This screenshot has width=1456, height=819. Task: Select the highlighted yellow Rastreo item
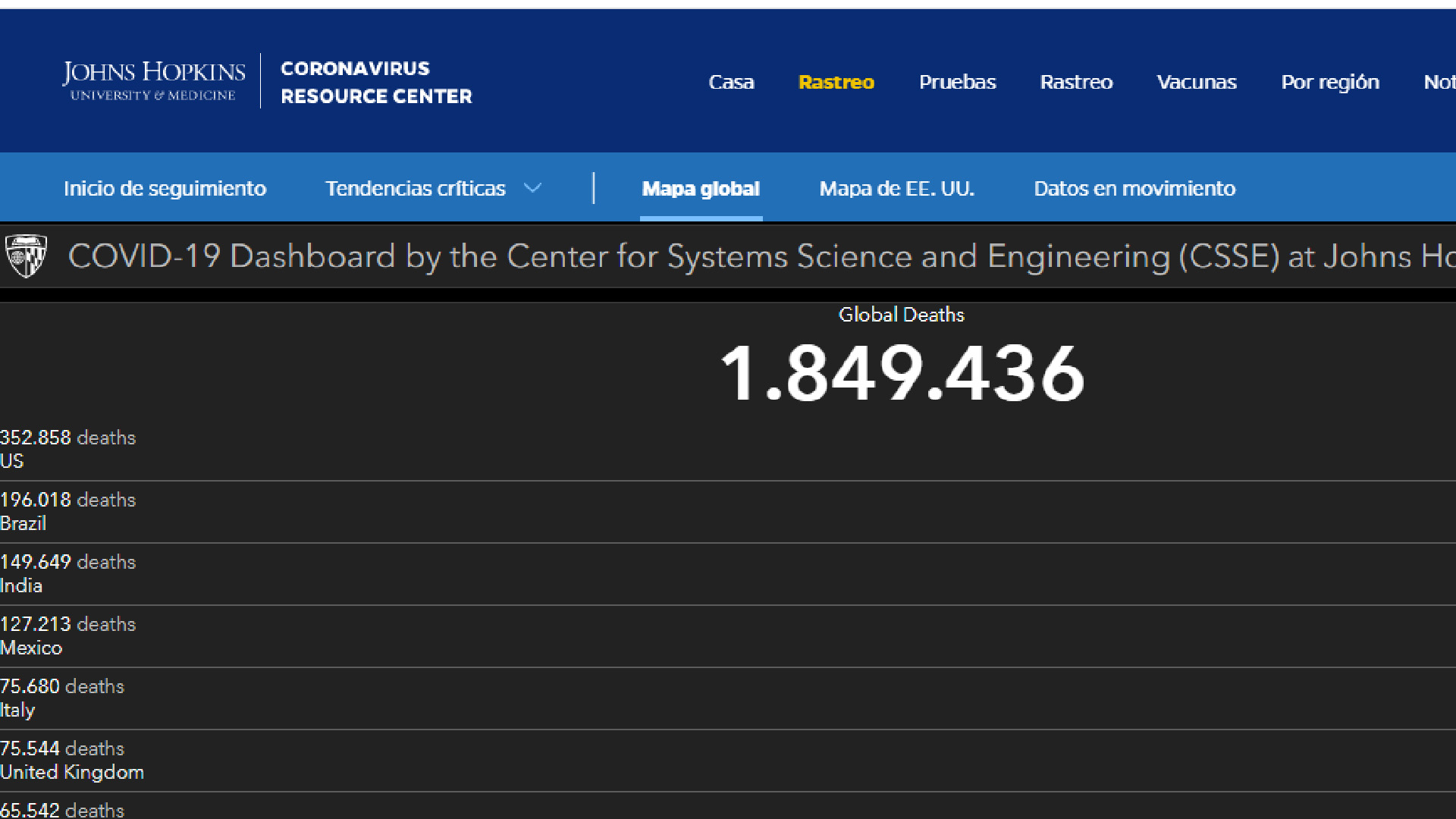pos(836,82)
